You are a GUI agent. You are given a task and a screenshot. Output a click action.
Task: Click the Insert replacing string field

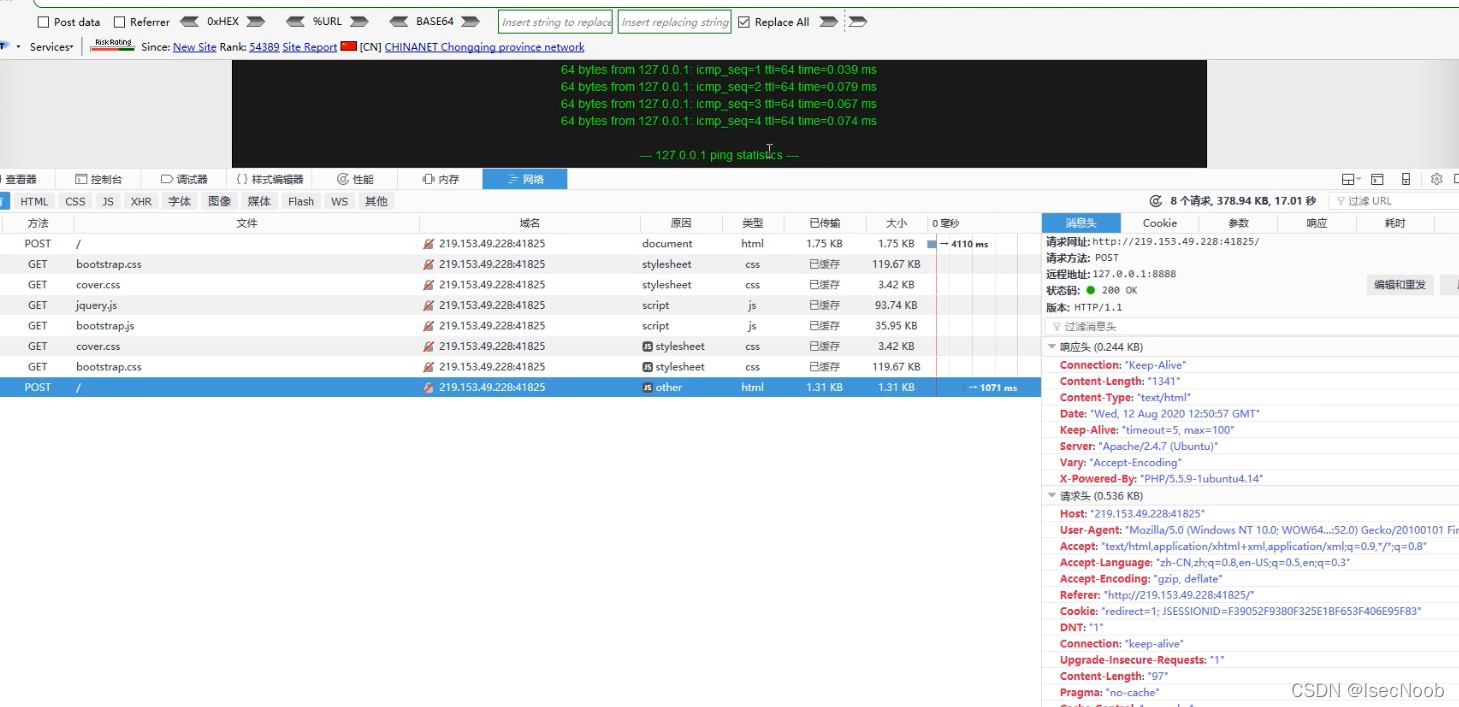pyautogui.click(x=675, y=22)
